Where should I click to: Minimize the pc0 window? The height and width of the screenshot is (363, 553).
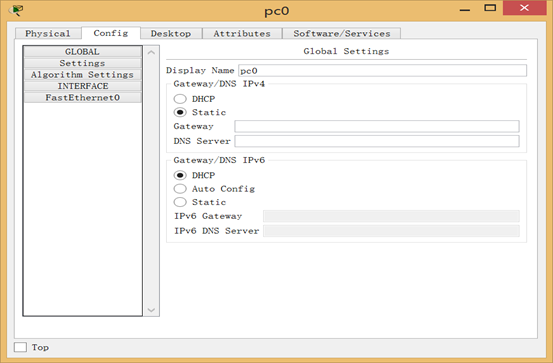pyautogui.click(x=465, y=9)
